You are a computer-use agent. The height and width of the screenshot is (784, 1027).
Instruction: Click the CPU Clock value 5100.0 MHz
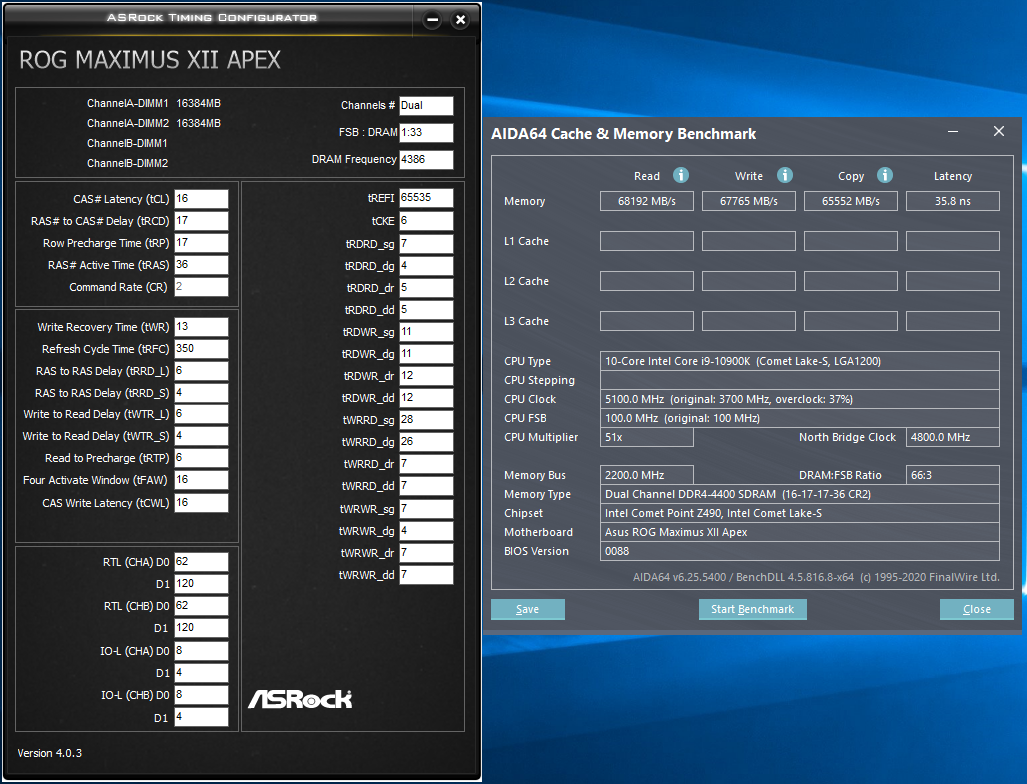[x=800, y=399]
